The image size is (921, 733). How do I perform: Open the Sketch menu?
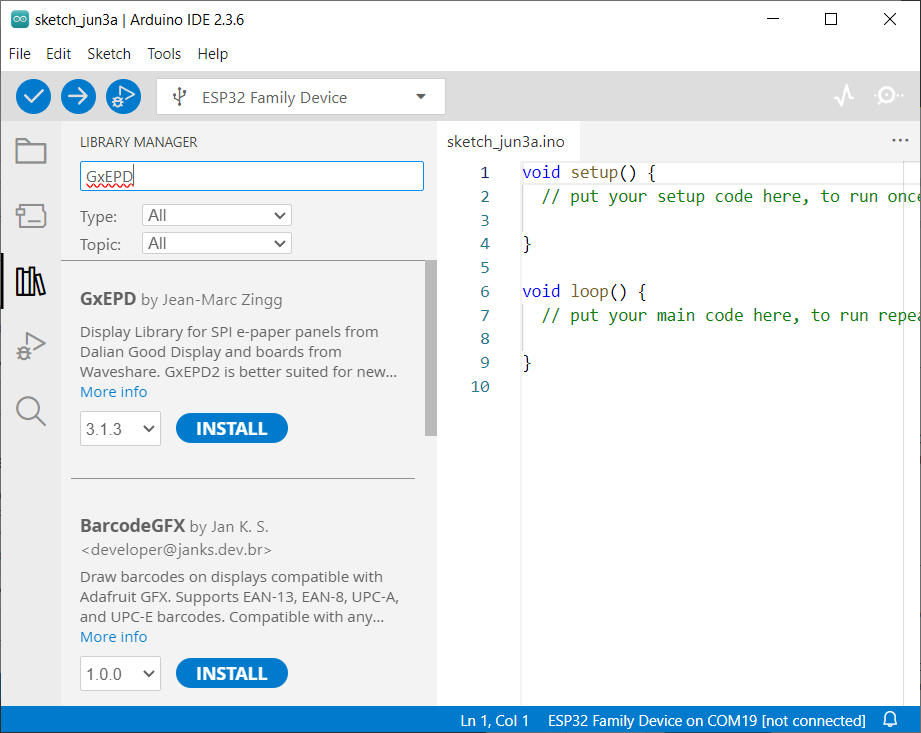pos(109,54)
